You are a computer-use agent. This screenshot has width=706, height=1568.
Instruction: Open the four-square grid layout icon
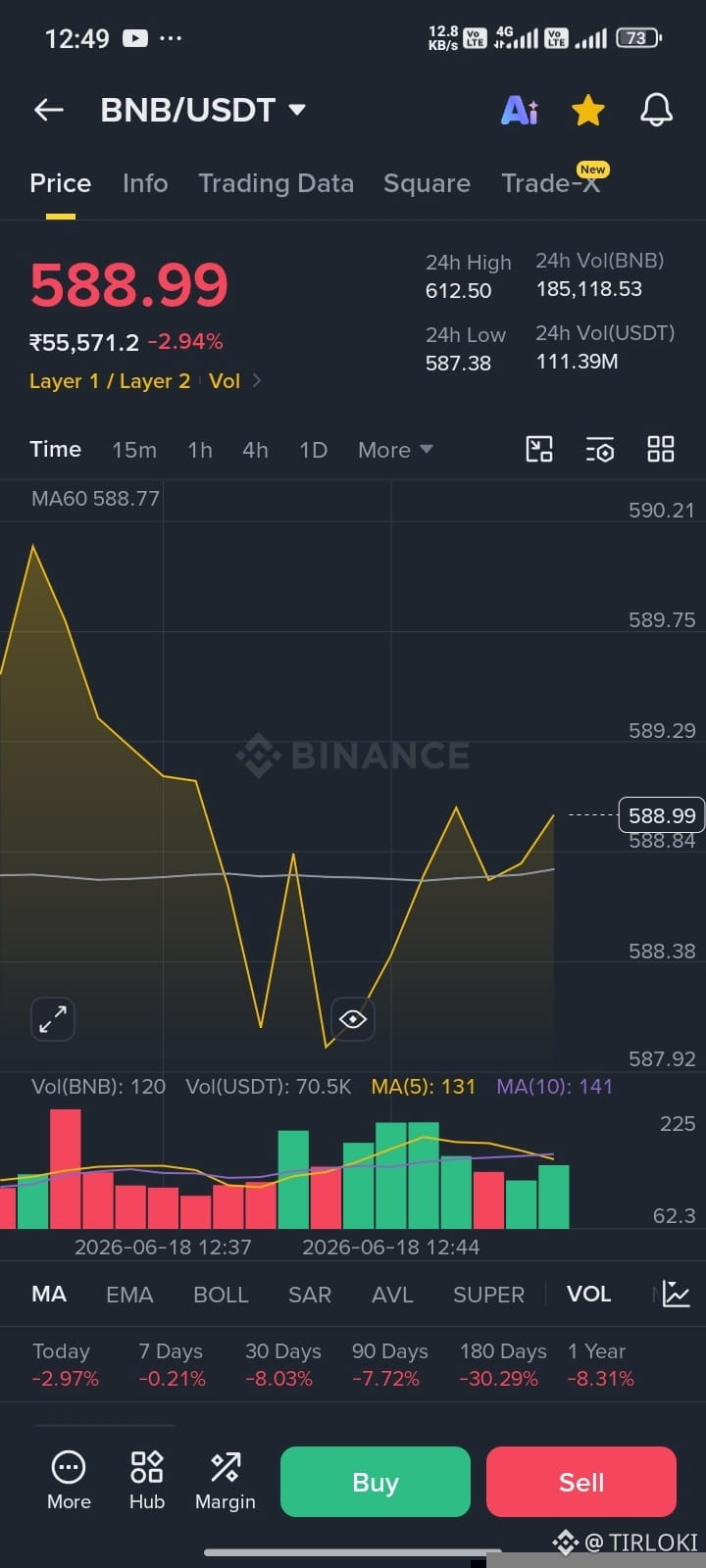pos(661,450)
